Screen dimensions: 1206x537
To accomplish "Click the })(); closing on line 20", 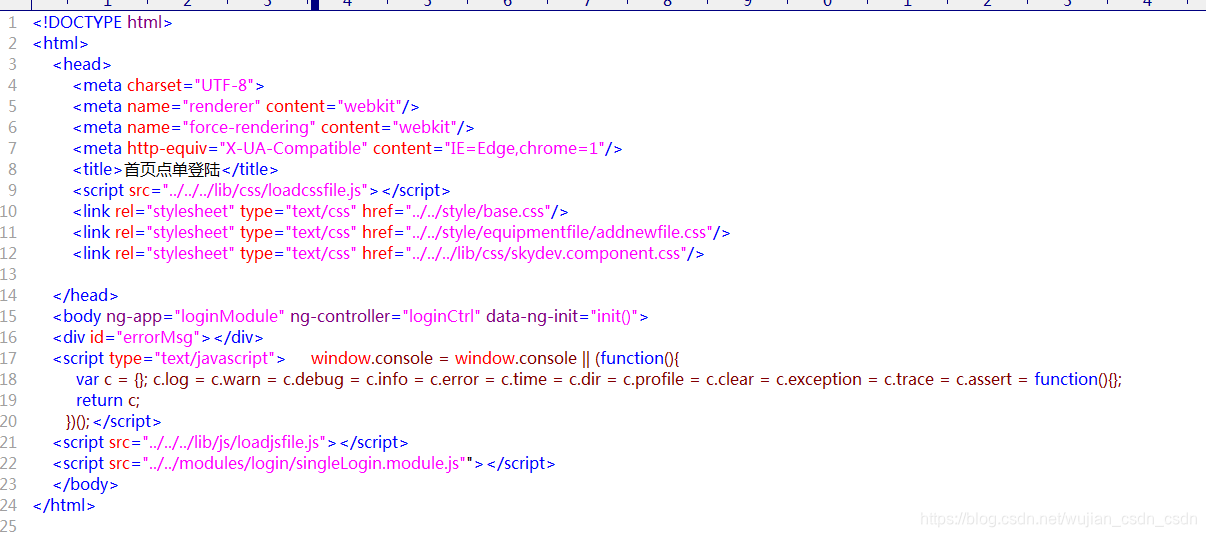I will [x=78, y=421].
